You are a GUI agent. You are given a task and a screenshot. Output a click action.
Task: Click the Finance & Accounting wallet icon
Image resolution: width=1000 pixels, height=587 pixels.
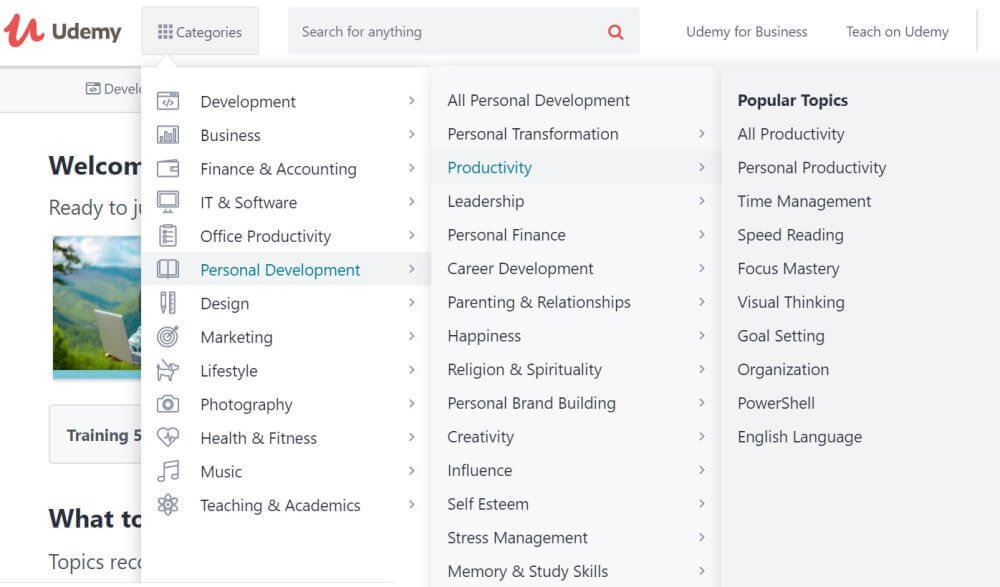[168, 169]
